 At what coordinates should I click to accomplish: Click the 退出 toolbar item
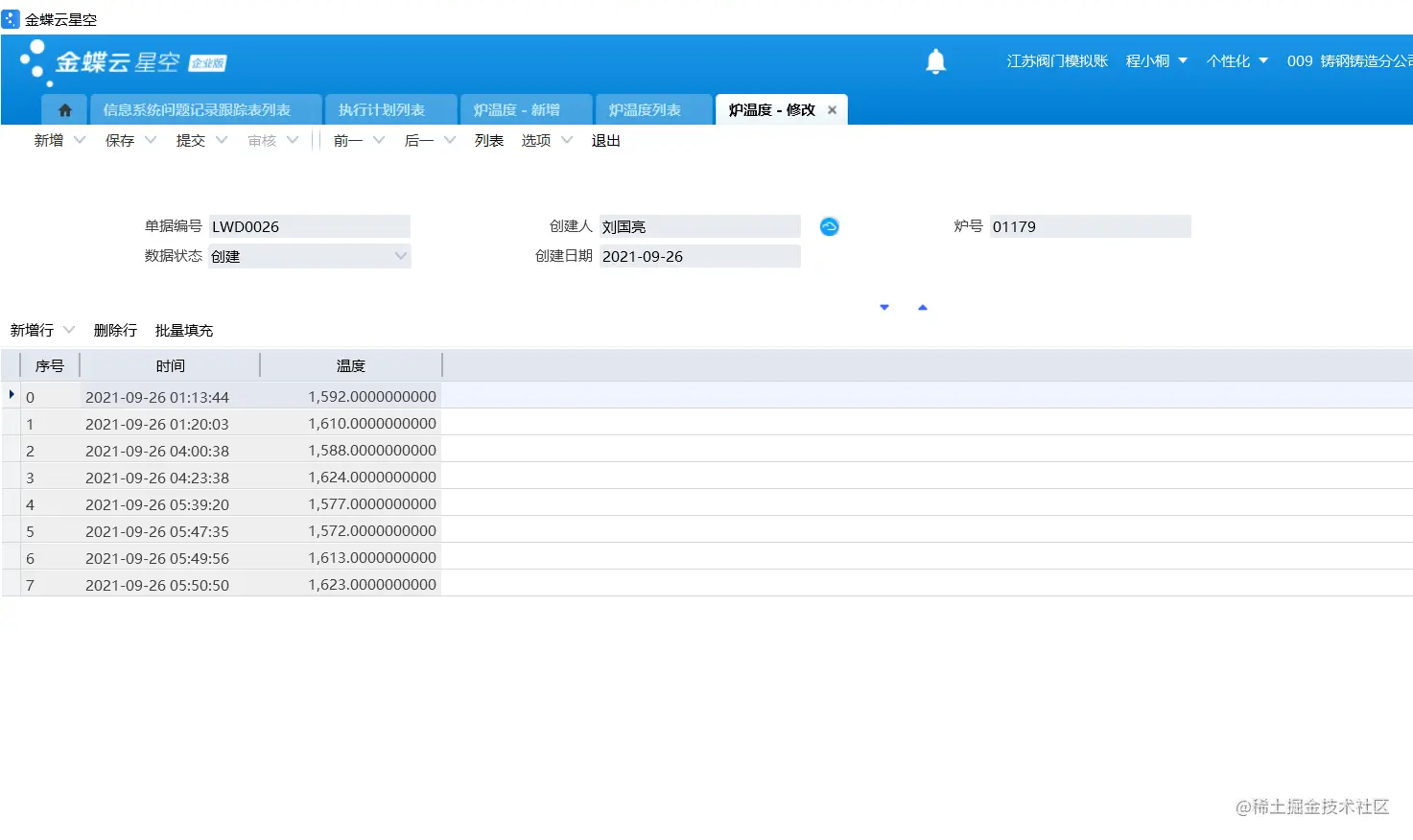click(x=605, y=140)
